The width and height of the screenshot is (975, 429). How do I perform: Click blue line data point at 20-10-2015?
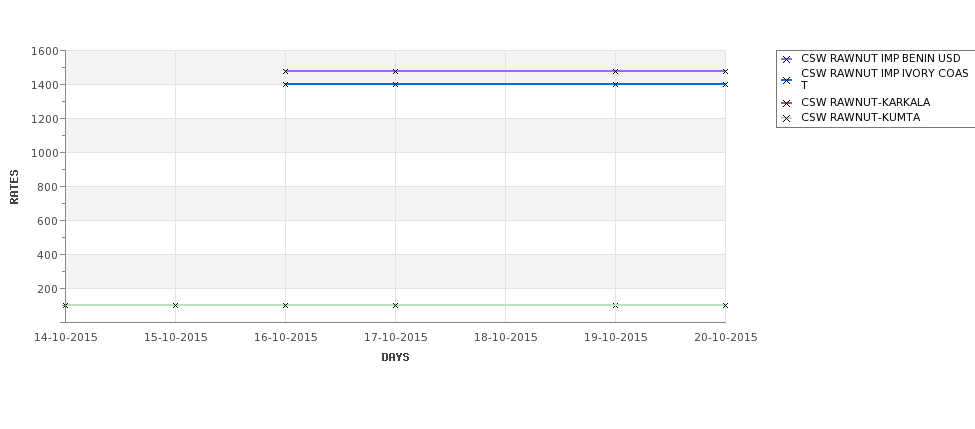(x=725, y=84)
